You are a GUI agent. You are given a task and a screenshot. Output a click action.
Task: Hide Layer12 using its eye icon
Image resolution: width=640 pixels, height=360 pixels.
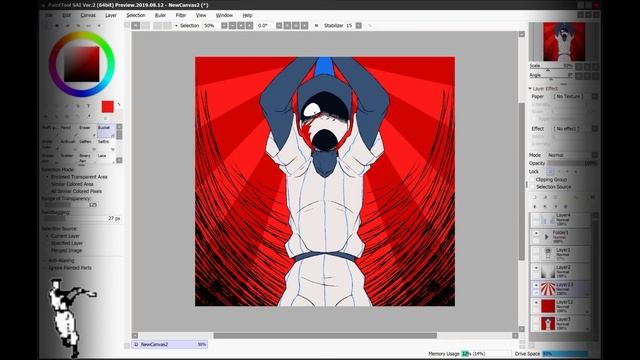pyautogui.click(x=536, y=303)
